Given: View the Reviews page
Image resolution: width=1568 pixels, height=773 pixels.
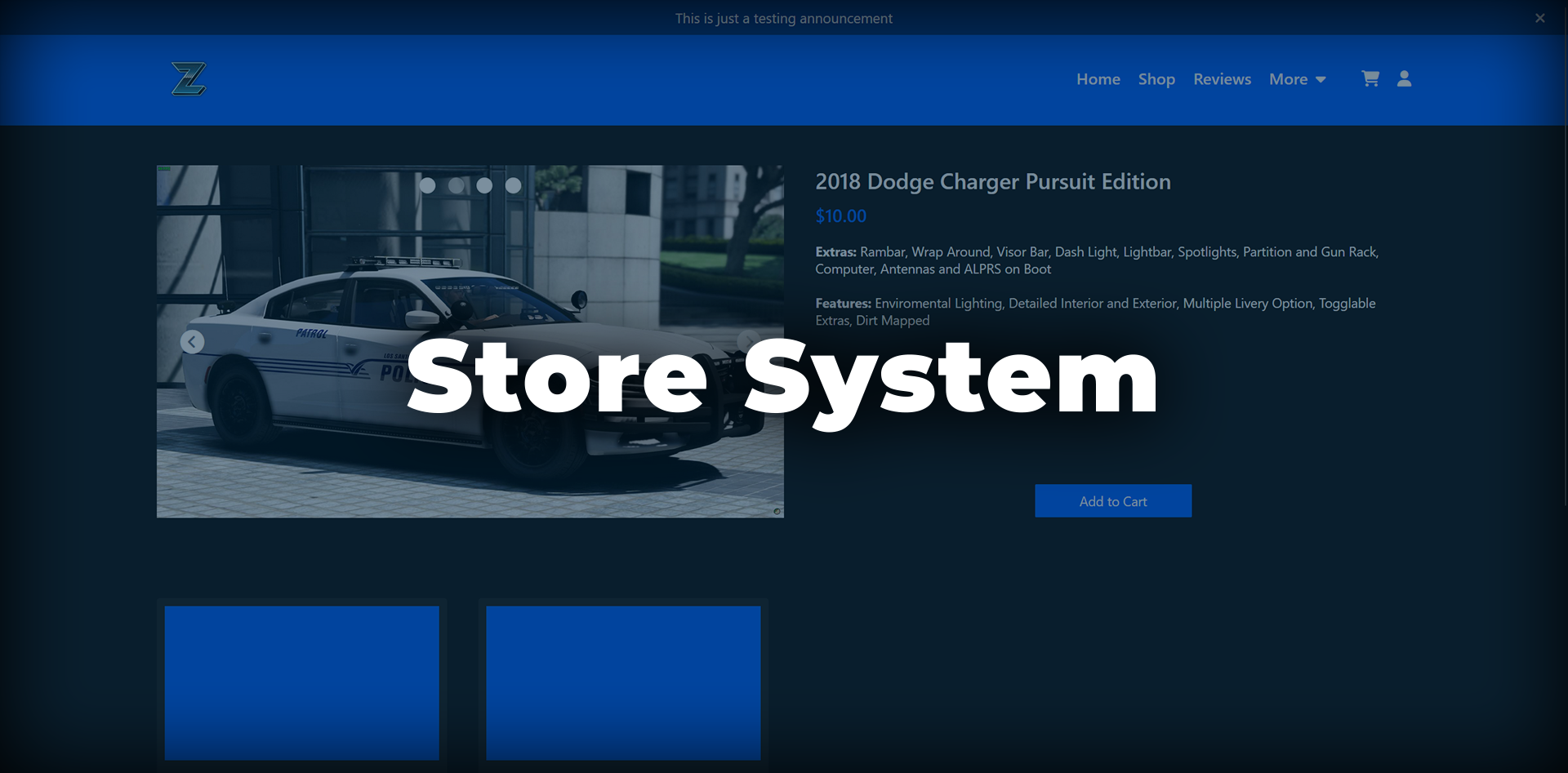Looking at the screenshot, I should [x=1222, y=79].
